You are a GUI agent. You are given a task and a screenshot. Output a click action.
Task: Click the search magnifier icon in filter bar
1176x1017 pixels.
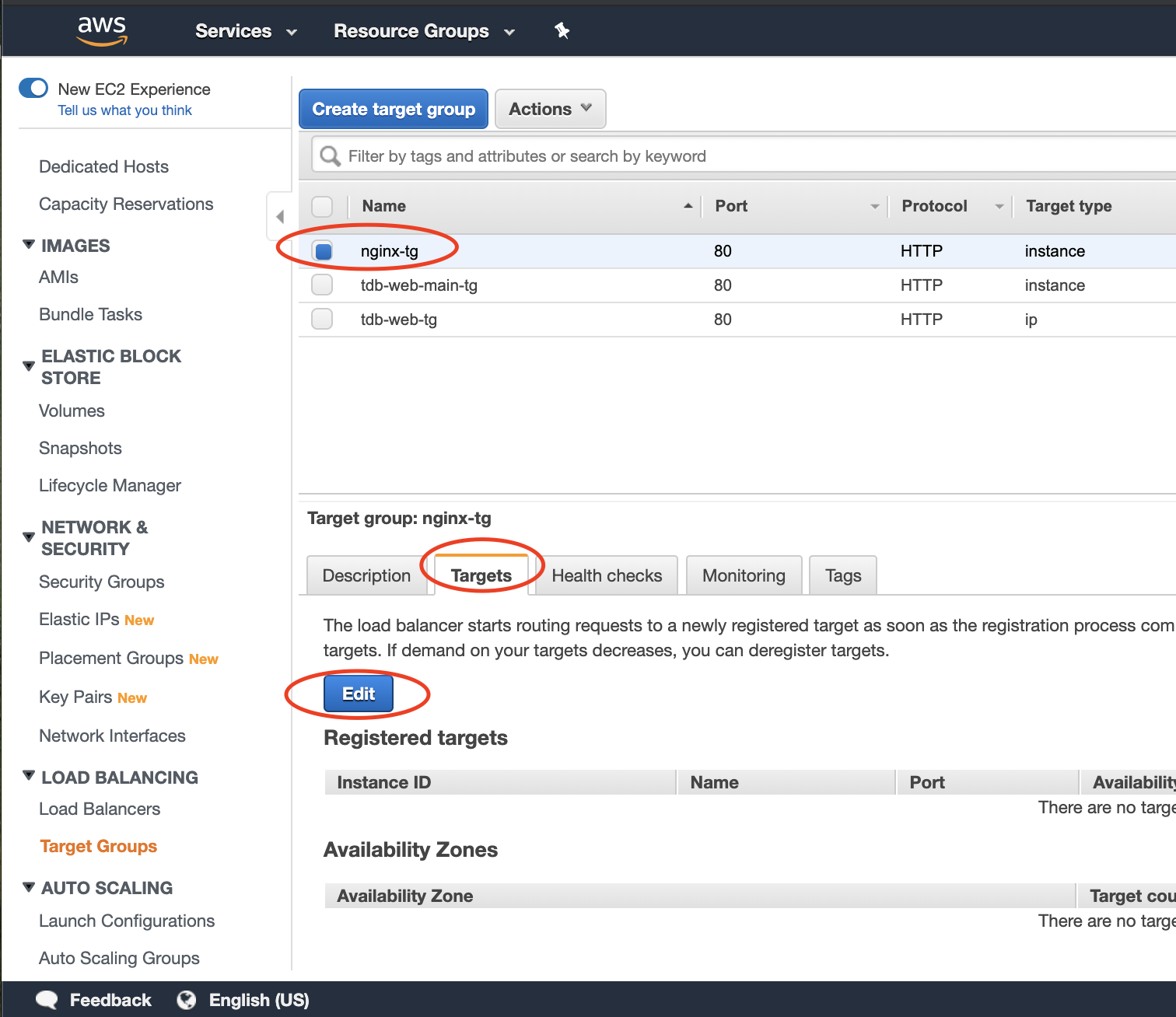331,156
